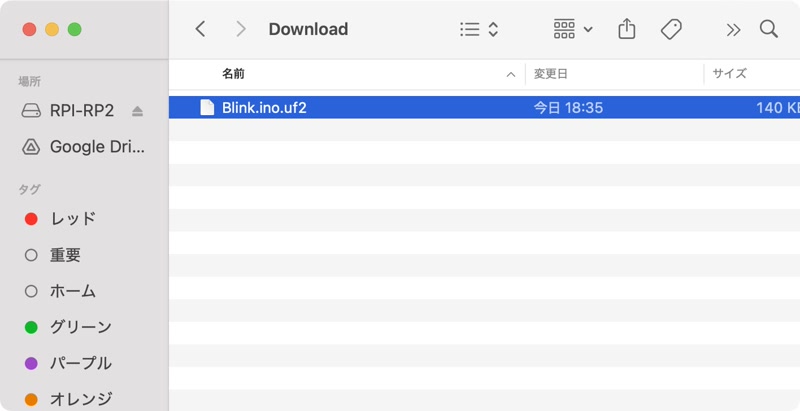Select the Blink.ino.uf2 file row
The image size is (800, 411).
pos(400,107)
